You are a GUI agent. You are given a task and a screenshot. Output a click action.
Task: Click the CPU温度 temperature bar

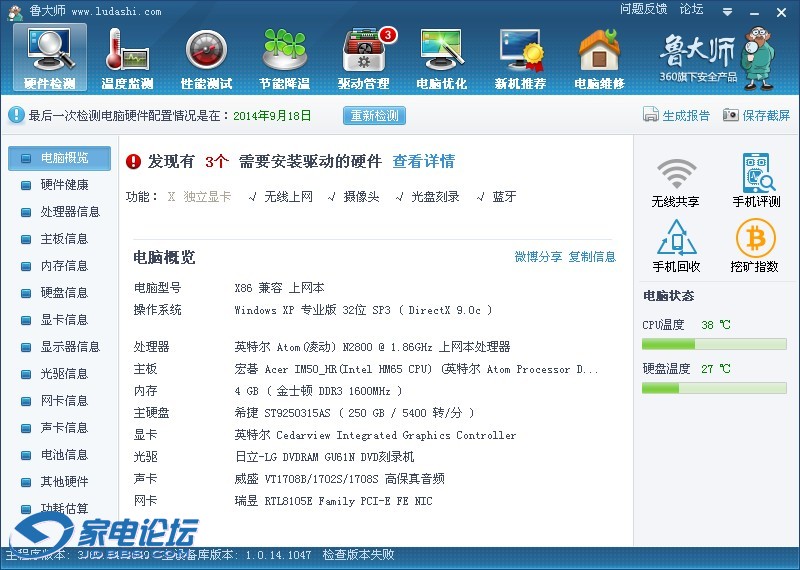pyautogui.click(x=714, y=344)
